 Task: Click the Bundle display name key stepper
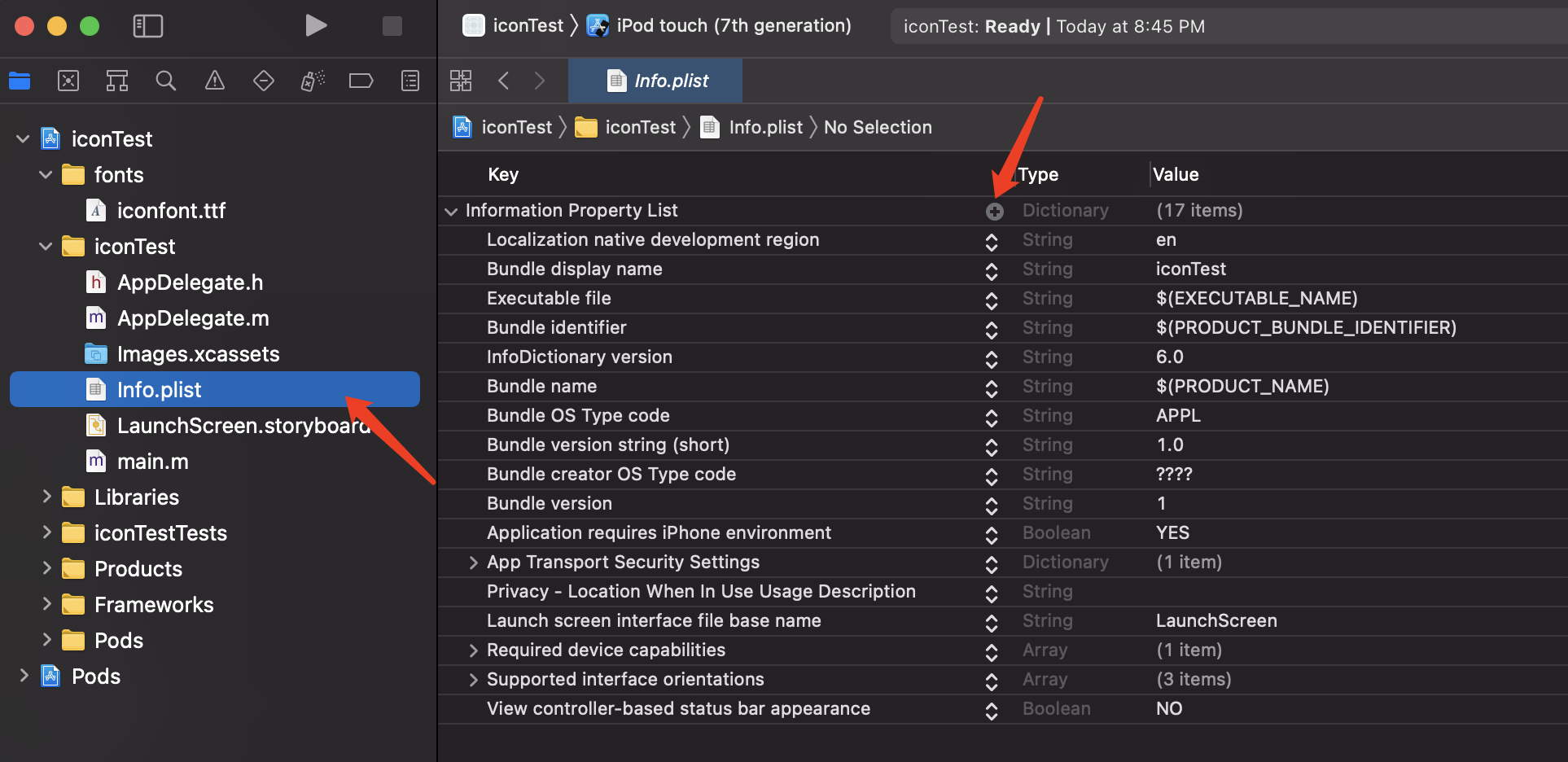[x=992, y=270]
